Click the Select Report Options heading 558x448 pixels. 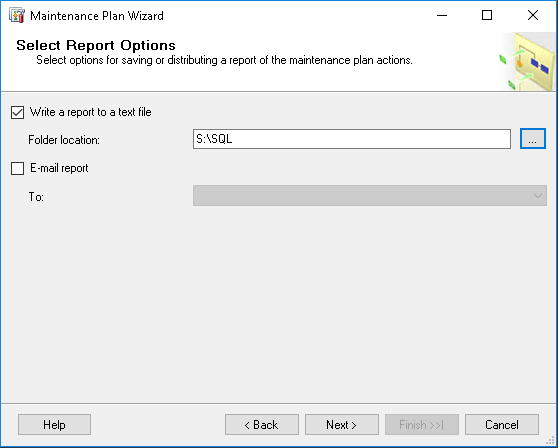(x=96, y=46)
